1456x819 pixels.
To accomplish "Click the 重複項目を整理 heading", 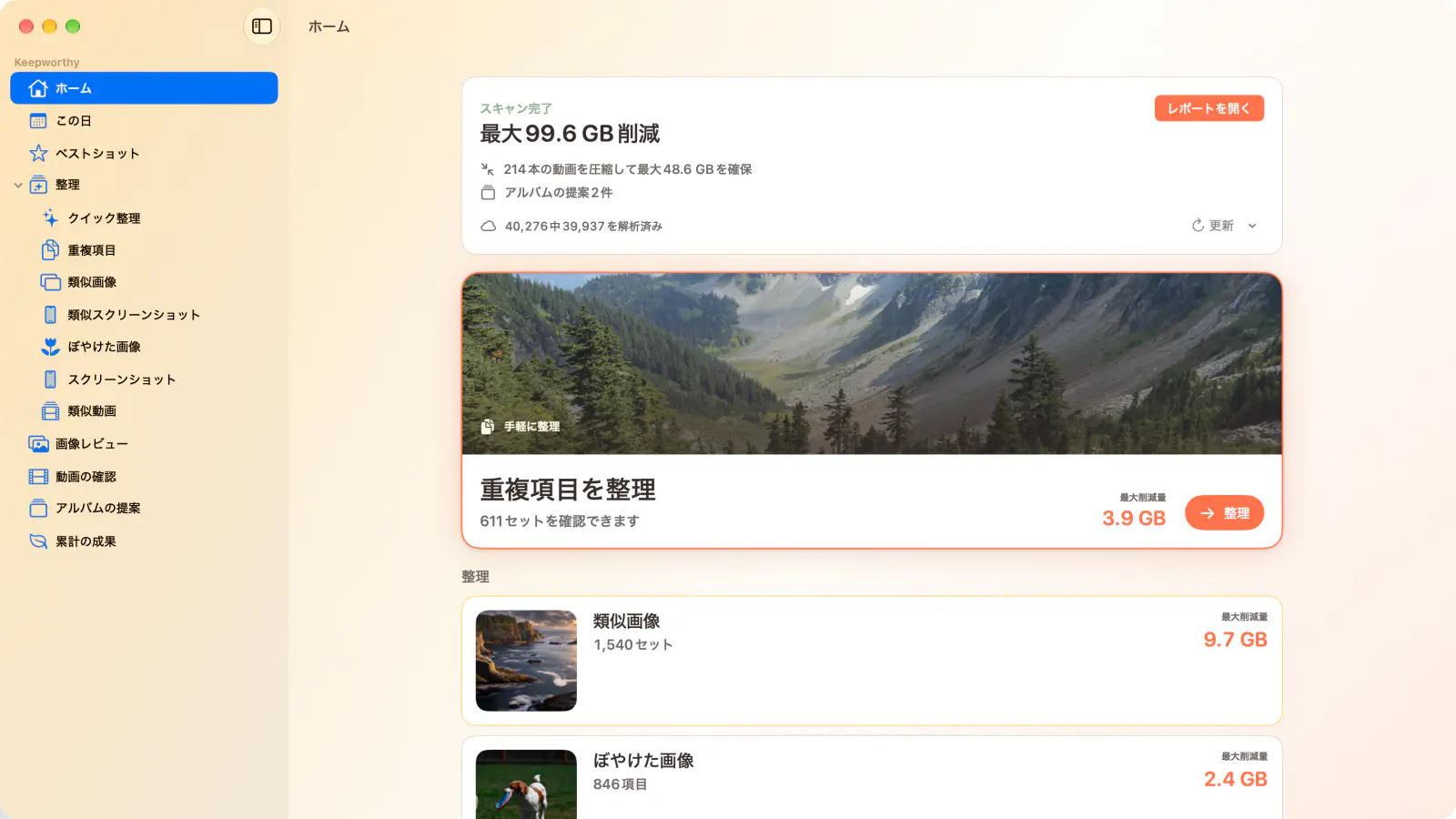I will 568,490.
